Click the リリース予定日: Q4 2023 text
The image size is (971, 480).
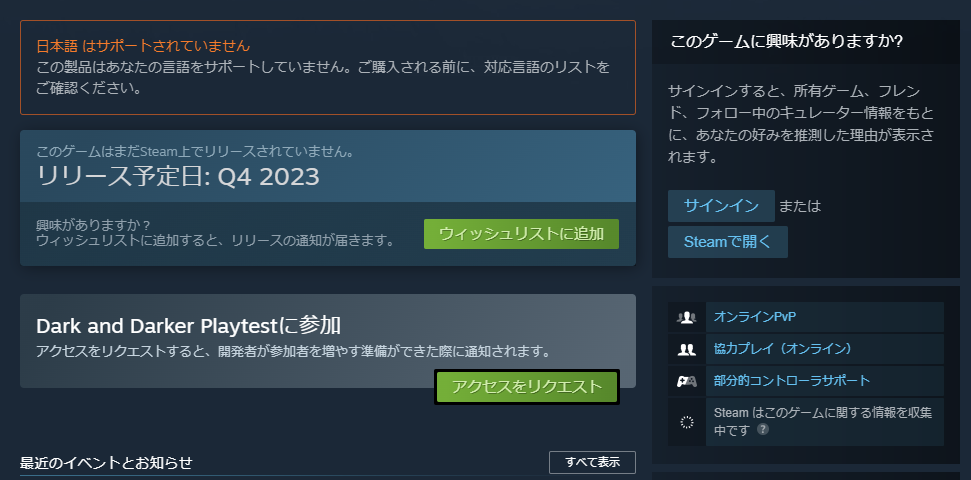pos(178,178)
